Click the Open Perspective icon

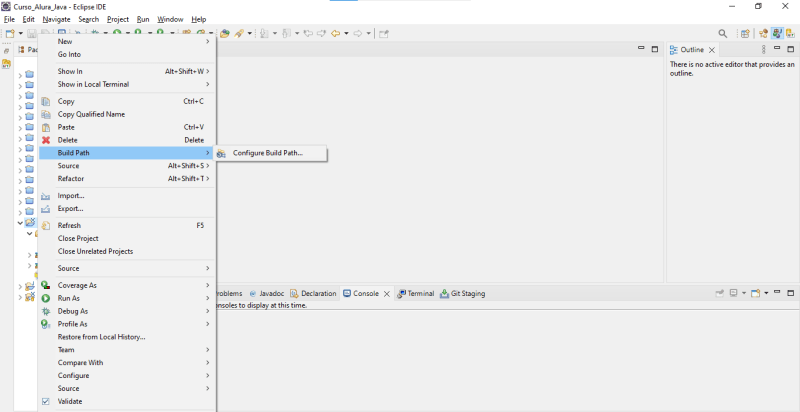tap(745, 33)
